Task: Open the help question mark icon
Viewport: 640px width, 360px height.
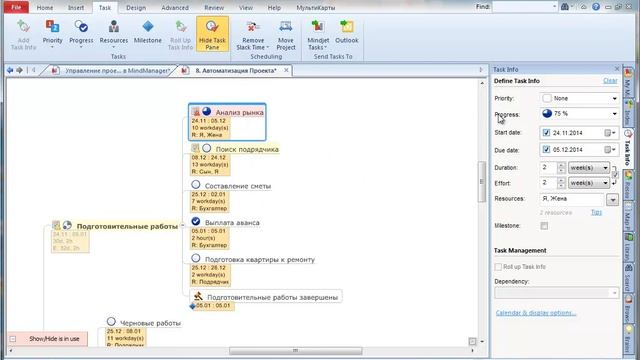Action: (x=596, y=7)
